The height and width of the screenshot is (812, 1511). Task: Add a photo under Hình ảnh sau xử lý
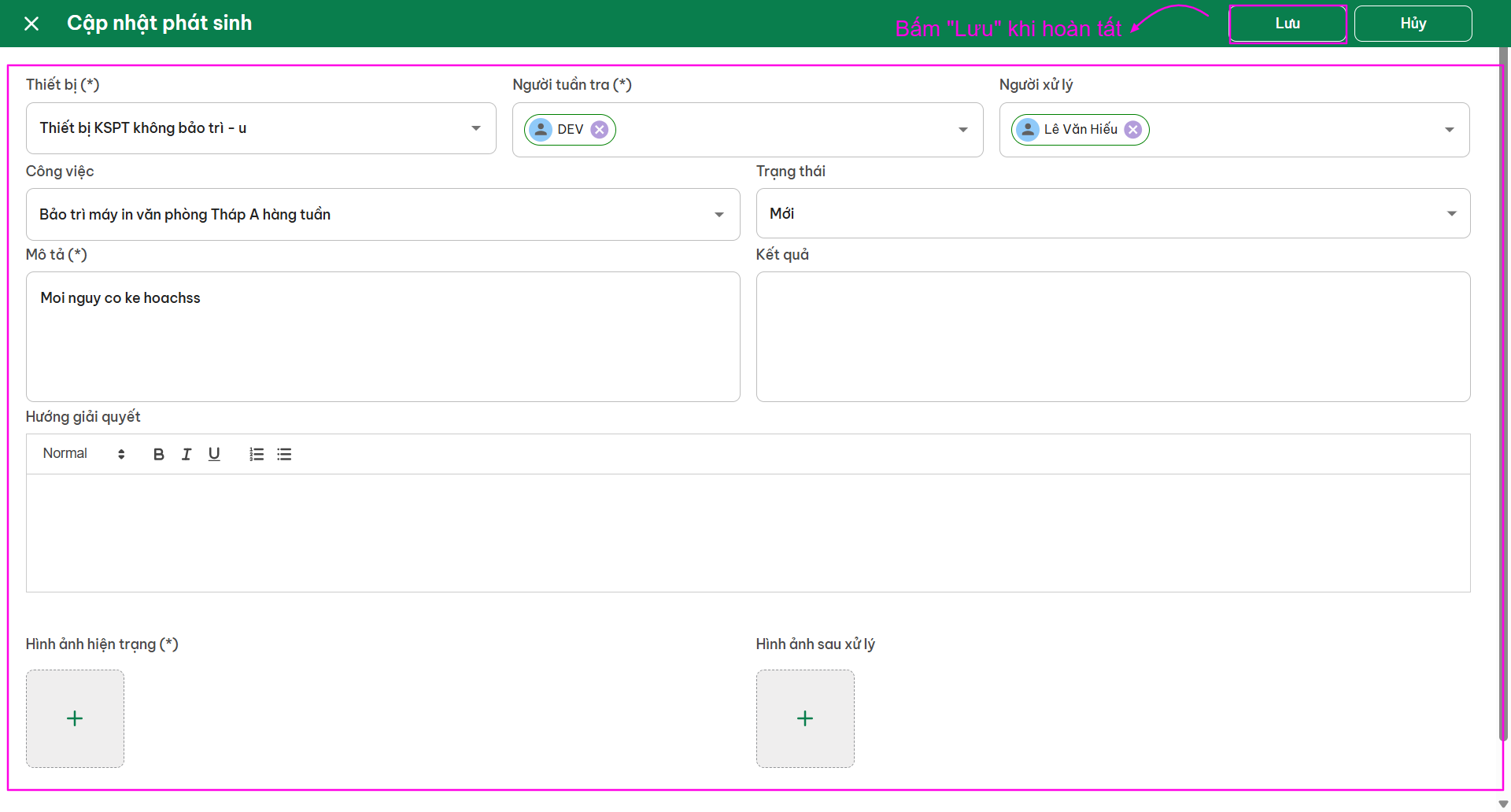click(805, 718)
